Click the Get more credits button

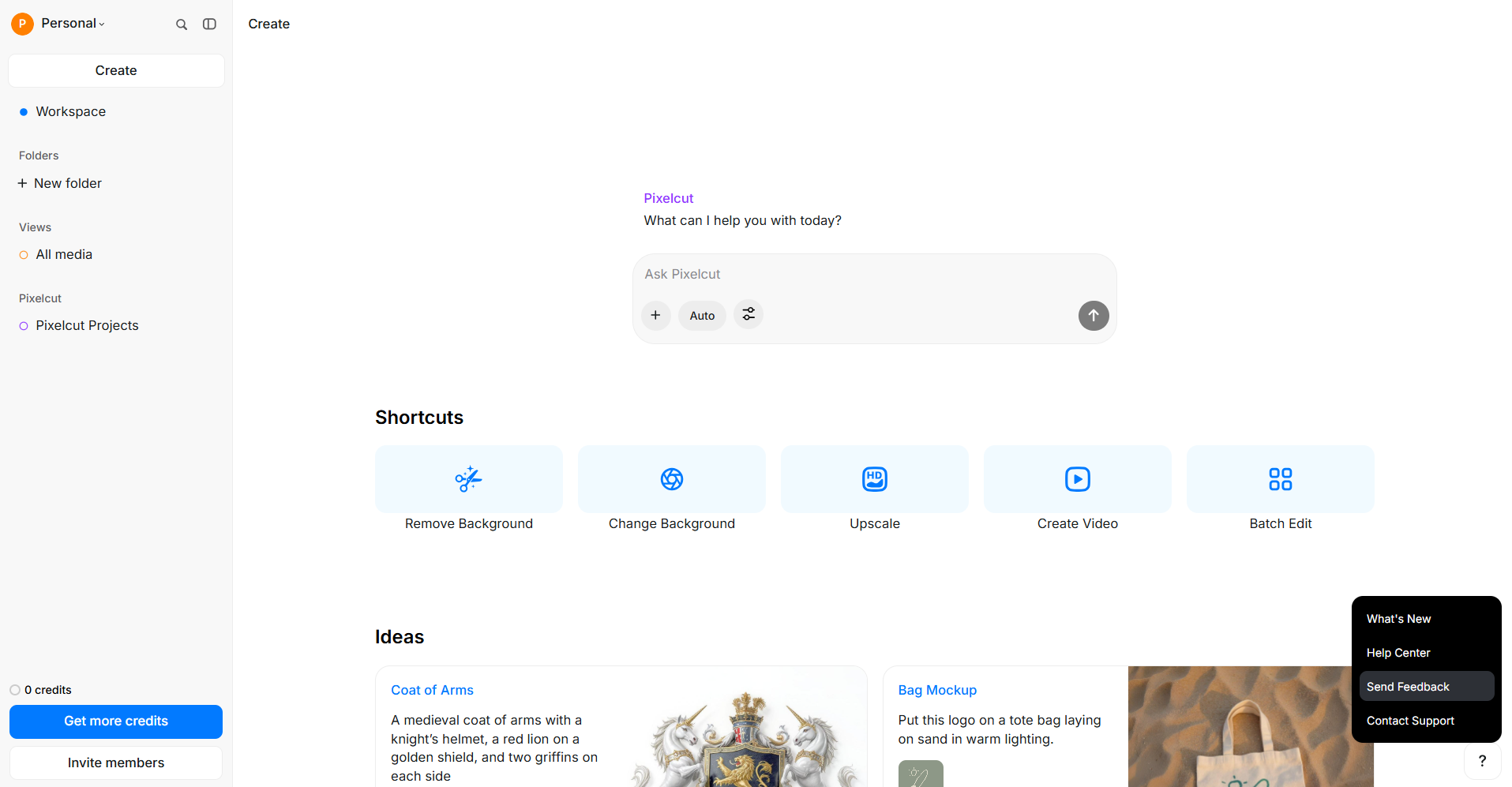tap(116, 721)
